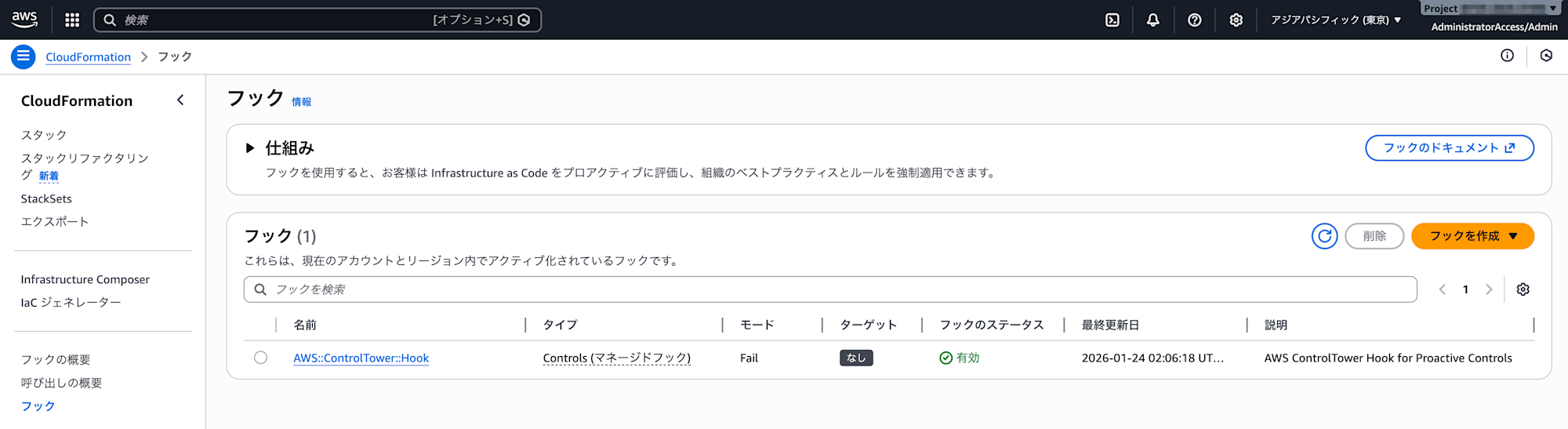Click the AWS ControlTower Hook for Proactive Controls description
The image size is (1568, 429).
pyautogui.click(x=1388, y=358)
